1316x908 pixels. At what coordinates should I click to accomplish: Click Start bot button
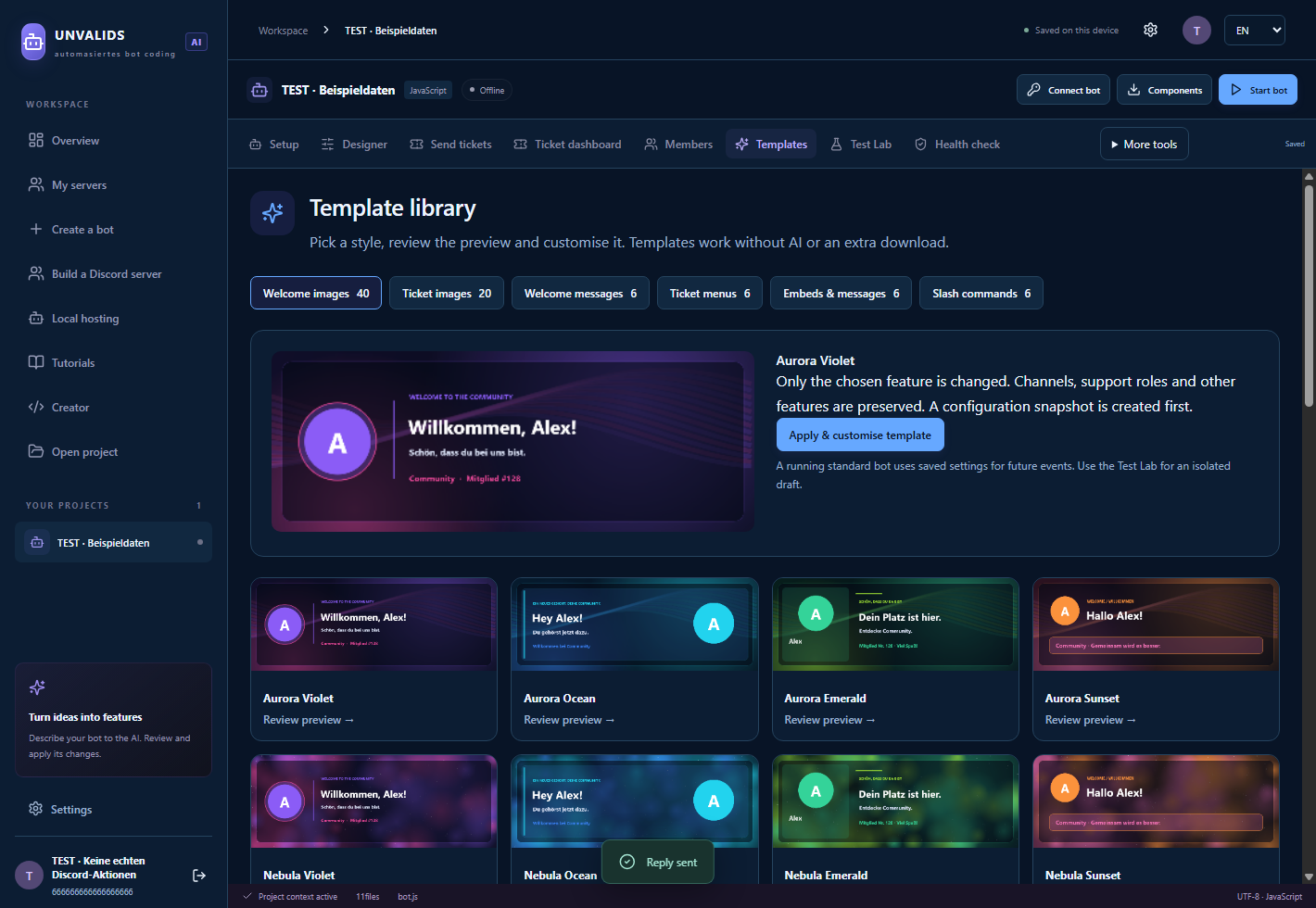(1258, 90)
